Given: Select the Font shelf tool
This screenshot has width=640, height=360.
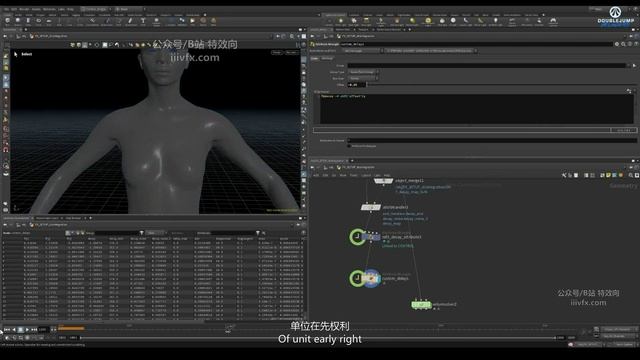Looking at the screenshot, I should 143,21.
